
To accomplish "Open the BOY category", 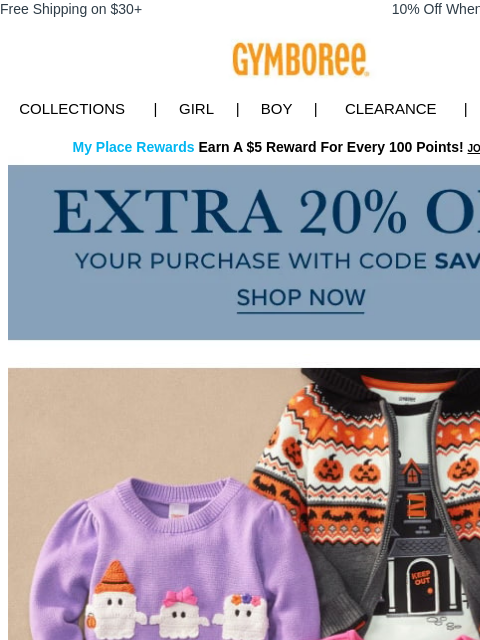I will (x=276, y=109).
